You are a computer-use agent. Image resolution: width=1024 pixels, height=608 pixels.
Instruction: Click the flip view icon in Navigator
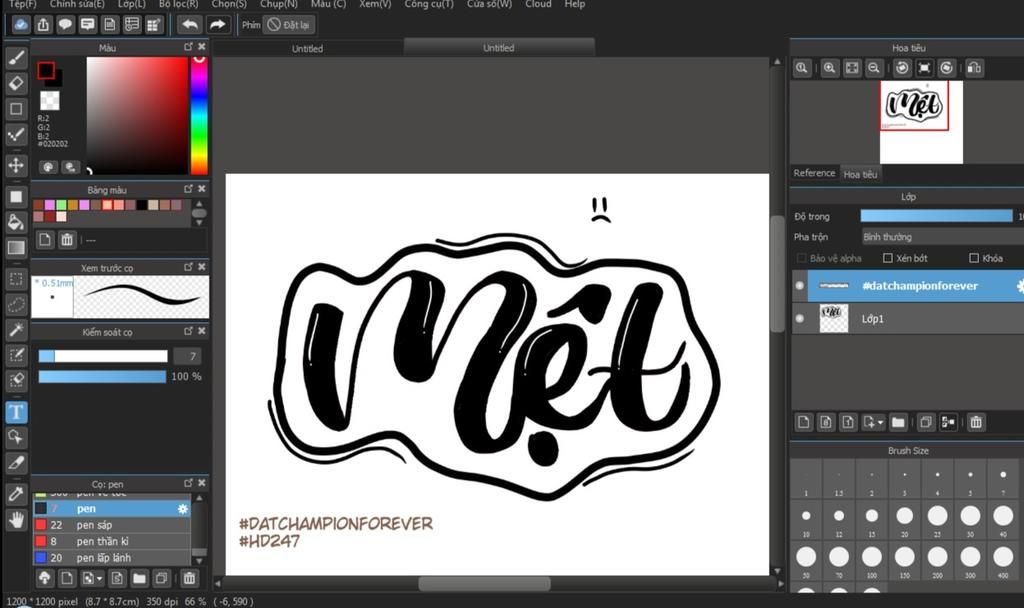[974, 68]
